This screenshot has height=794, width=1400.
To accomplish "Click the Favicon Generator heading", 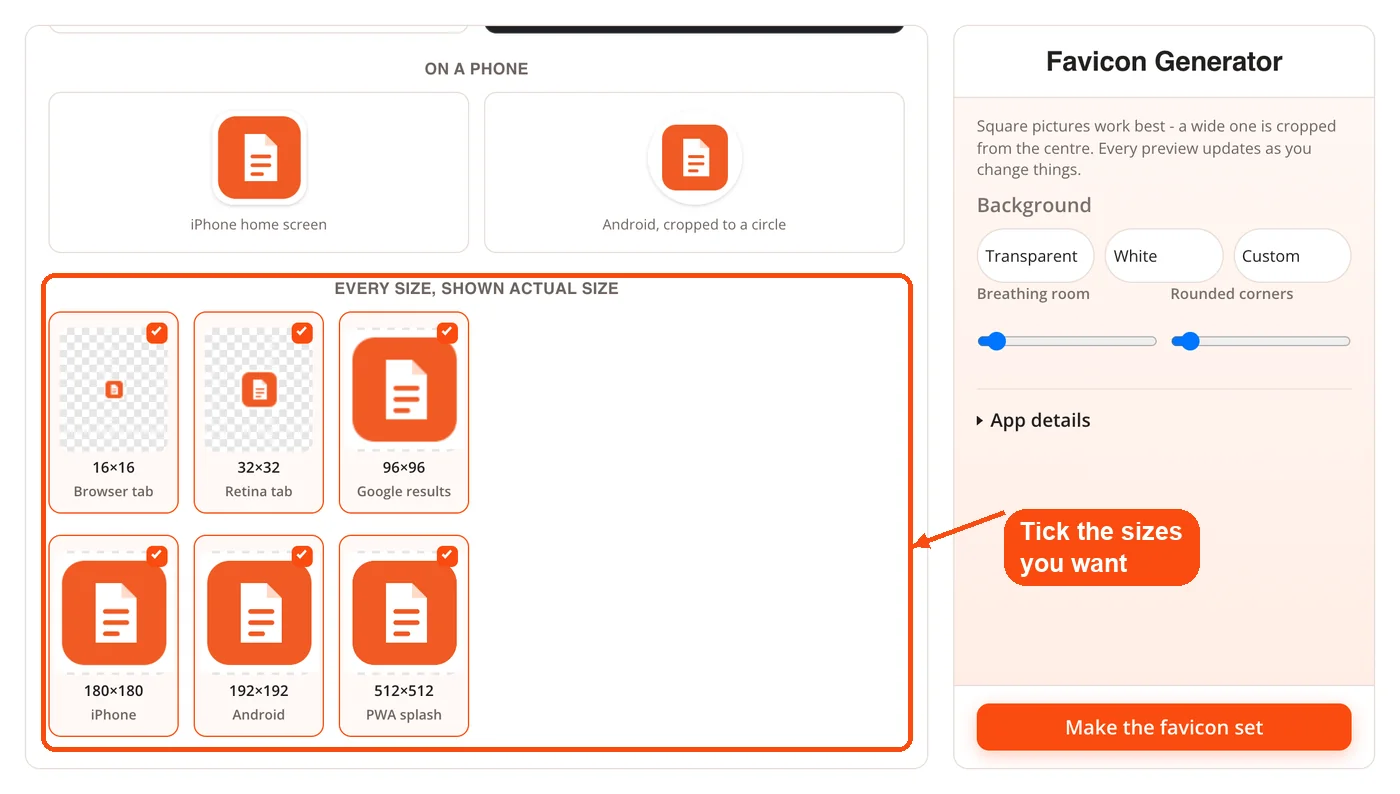I will click(1164, 61).
